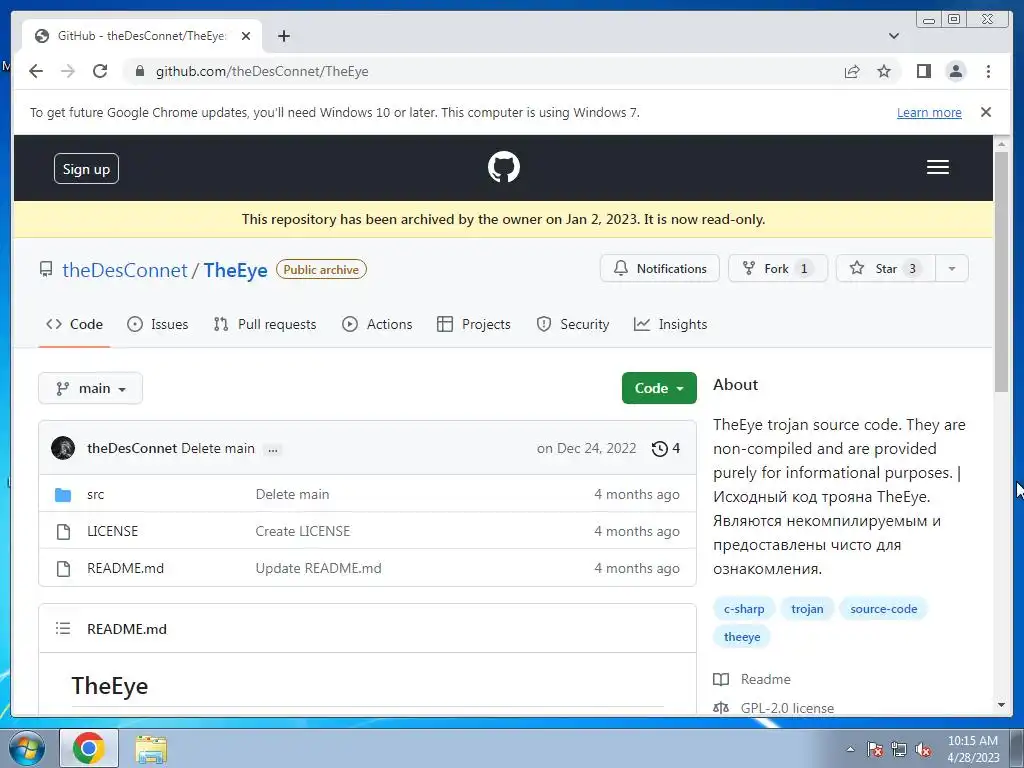Screen dimensions: 1024x768
Task: Open the Insights tab
Action: pos(670,324)
